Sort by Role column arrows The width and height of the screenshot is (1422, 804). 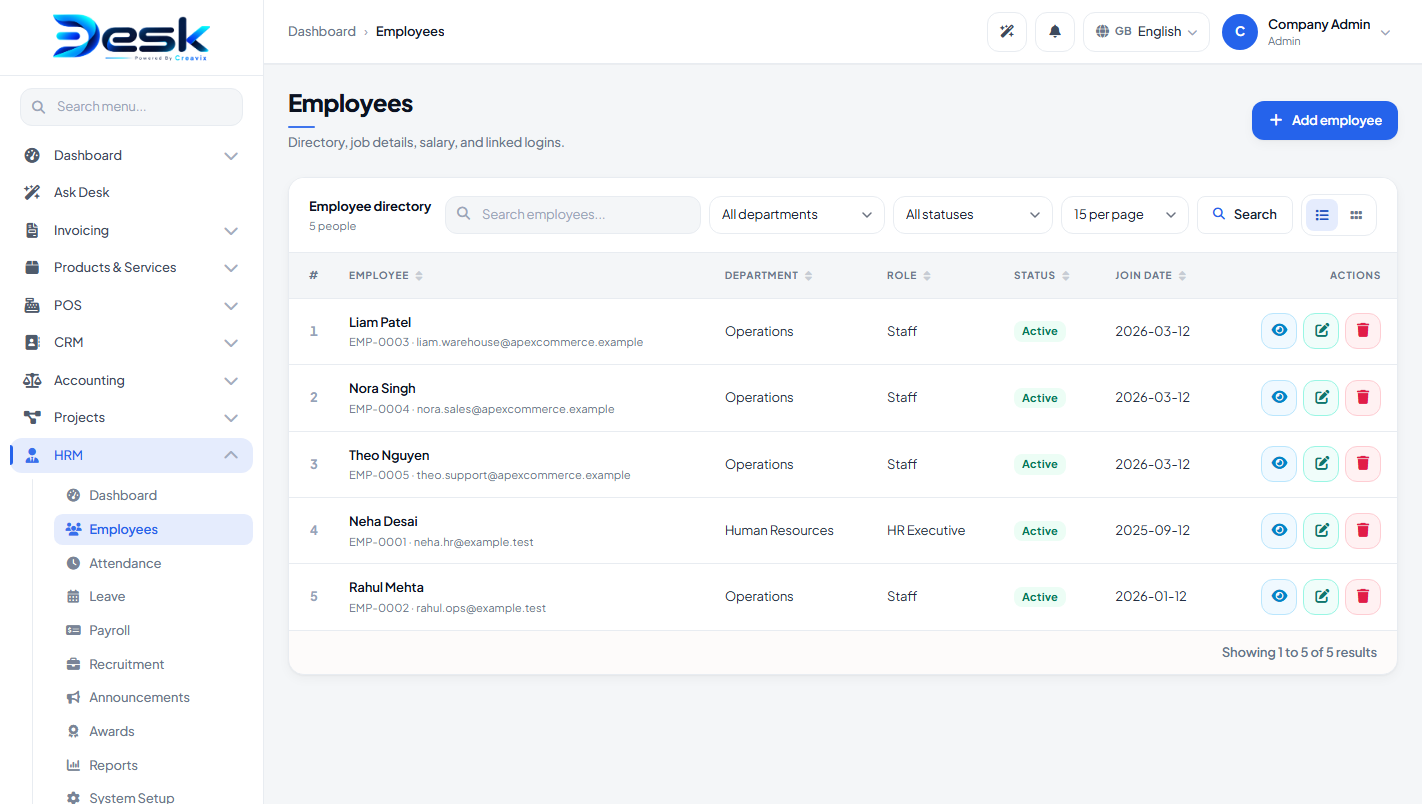(x=927, y=276)
